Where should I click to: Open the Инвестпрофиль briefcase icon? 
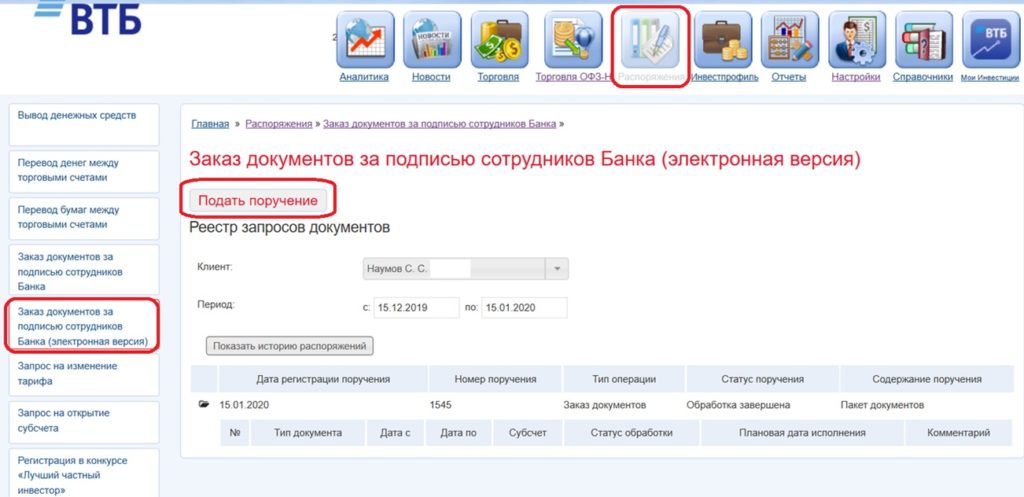point(722,39)
